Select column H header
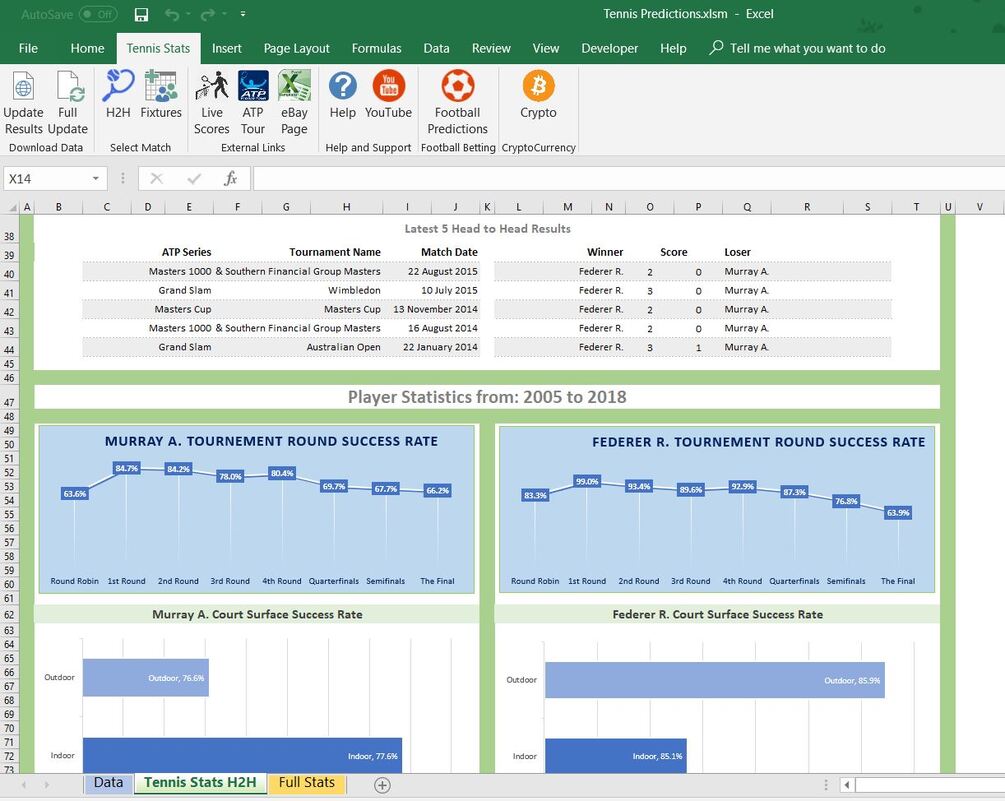 tap(346, 206)
